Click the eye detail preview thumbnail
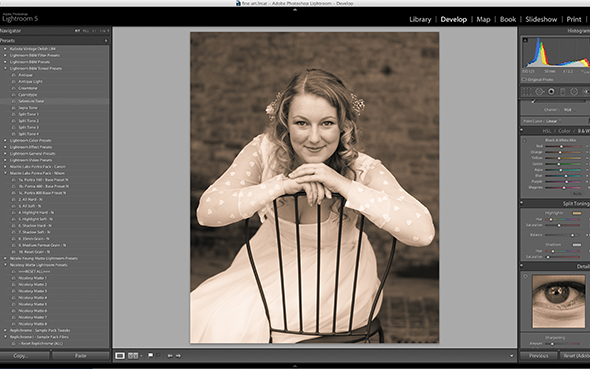The image size is (590, 369). point(559,301)
